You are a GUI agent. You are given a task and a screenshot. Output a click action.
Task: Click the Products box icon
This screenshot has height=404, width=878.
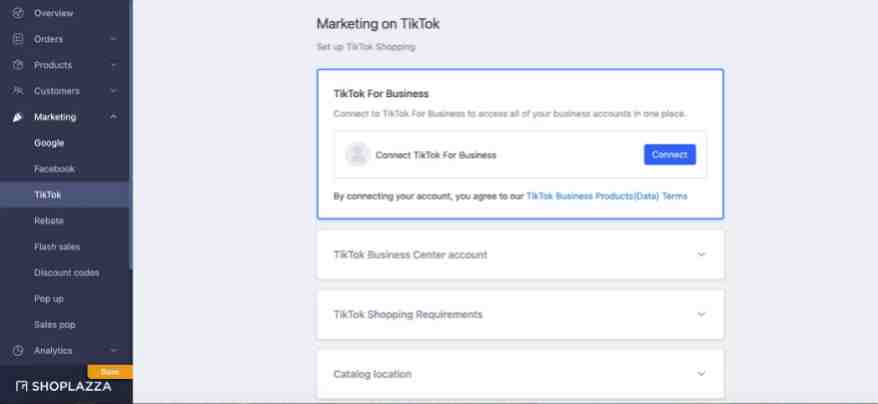coord(18,65)
